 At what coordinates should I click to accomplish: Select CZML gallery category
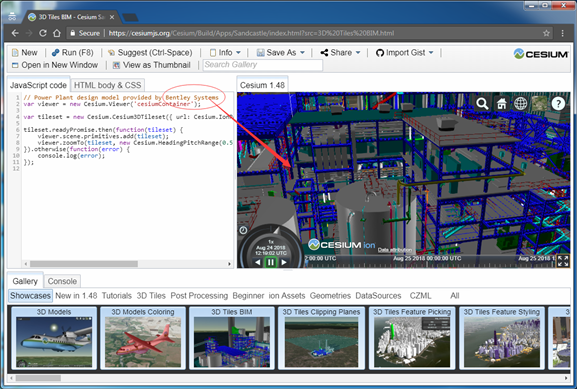(421, 296)
